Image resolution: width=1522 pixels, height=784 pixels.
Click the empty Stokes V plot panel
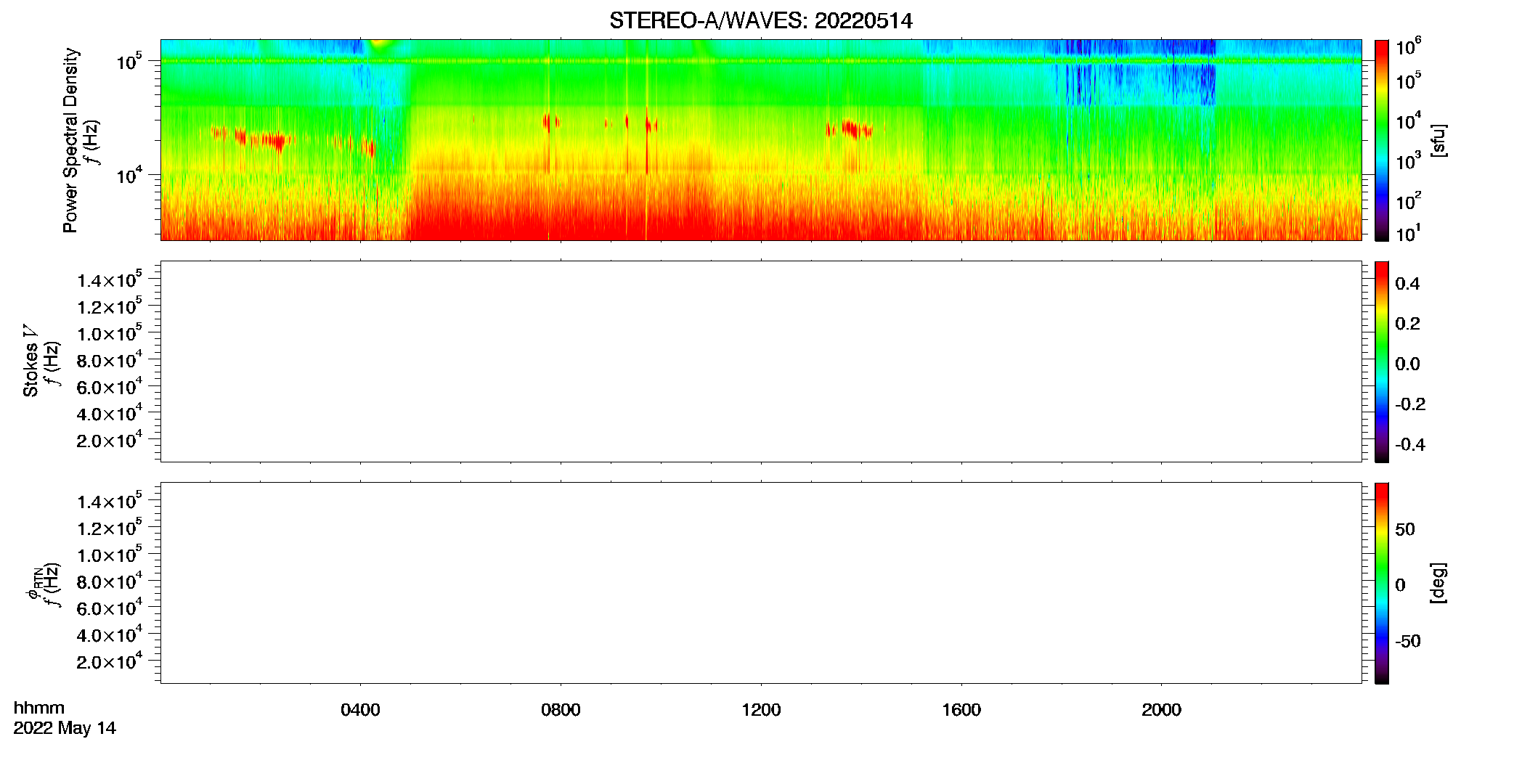pyautogui.click(x=761, y=362)
